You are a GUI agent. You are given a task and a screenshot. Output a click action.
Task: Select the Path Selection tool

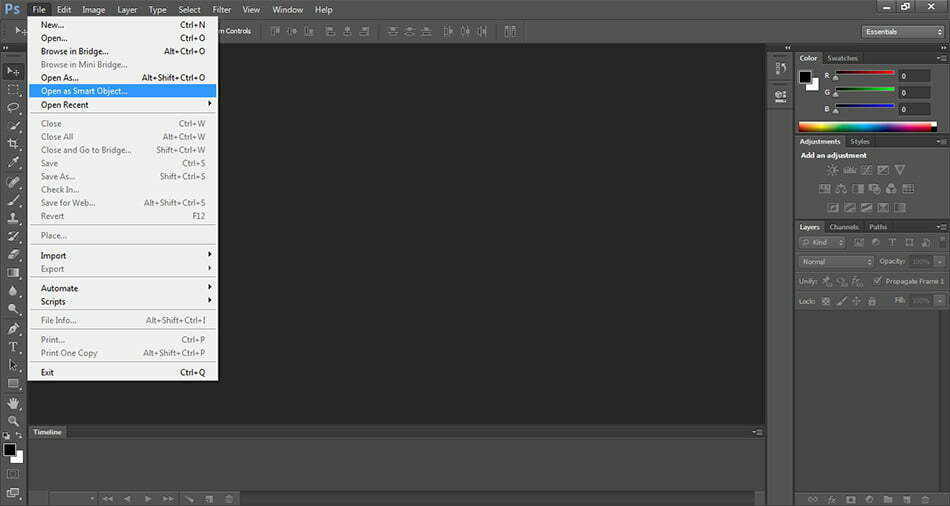pyautogui.click(x=13, y=365)
